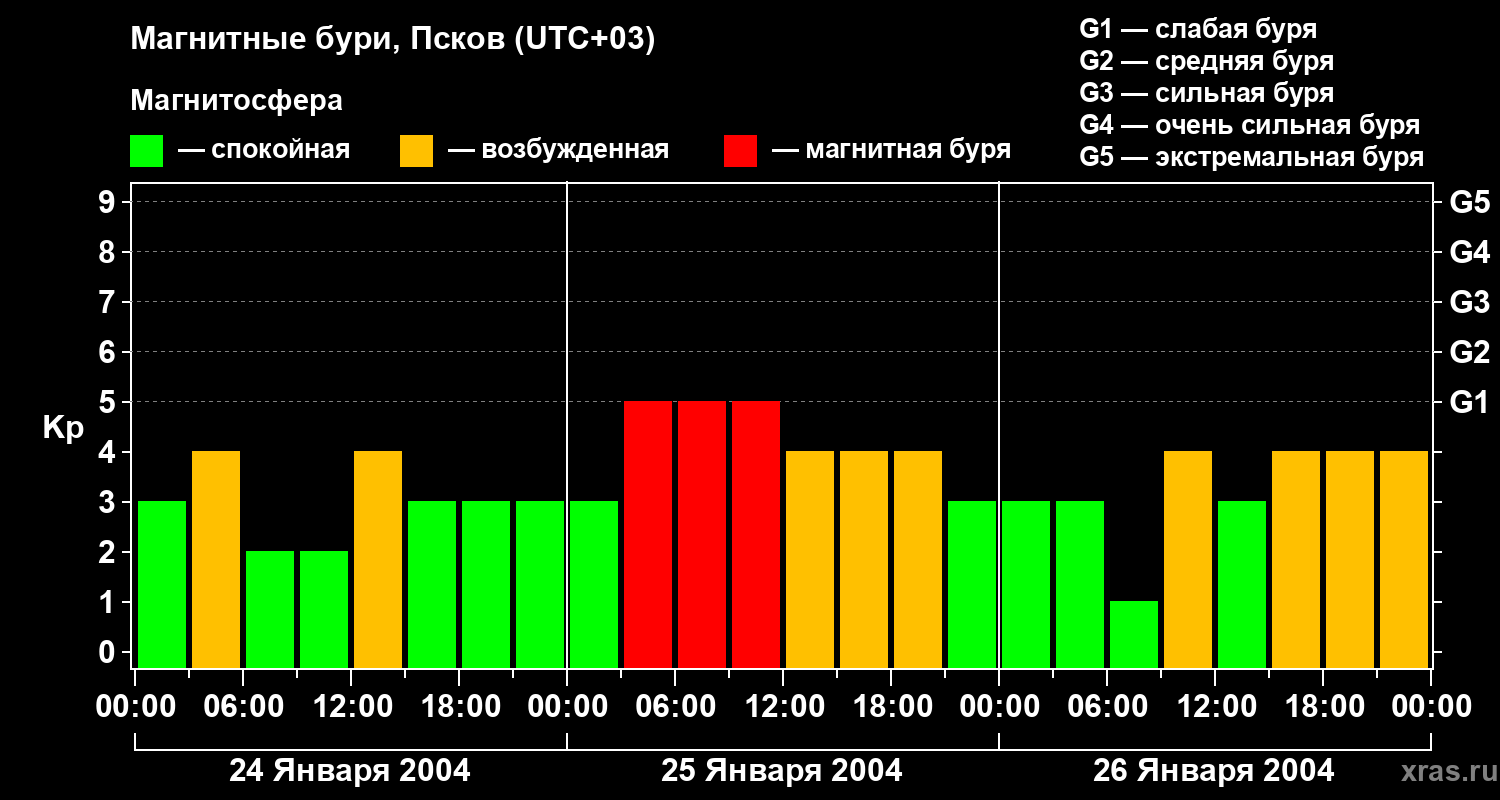Click the 24 January 09:00–12:00 green bar
This screenshot has height=800, width=1500.
click(324, 609)
